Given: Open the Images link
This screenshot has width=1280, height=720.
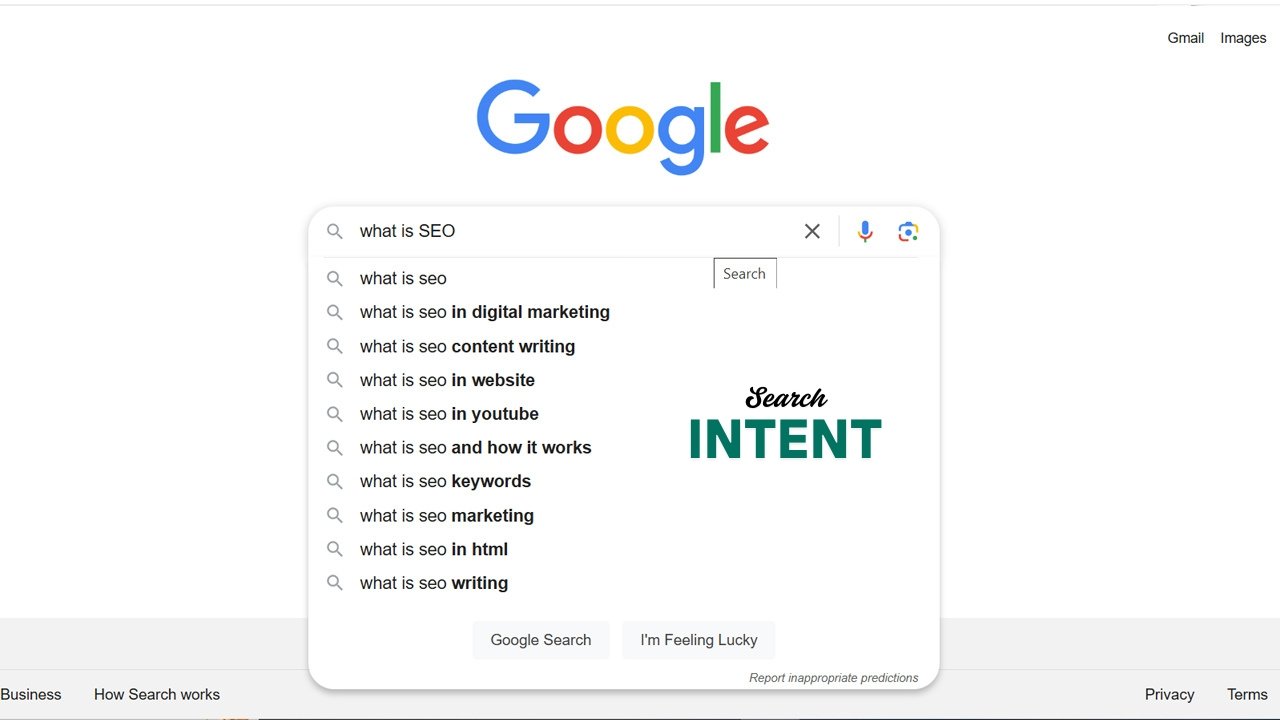Looking at the screenshot, I should 1242,38.
